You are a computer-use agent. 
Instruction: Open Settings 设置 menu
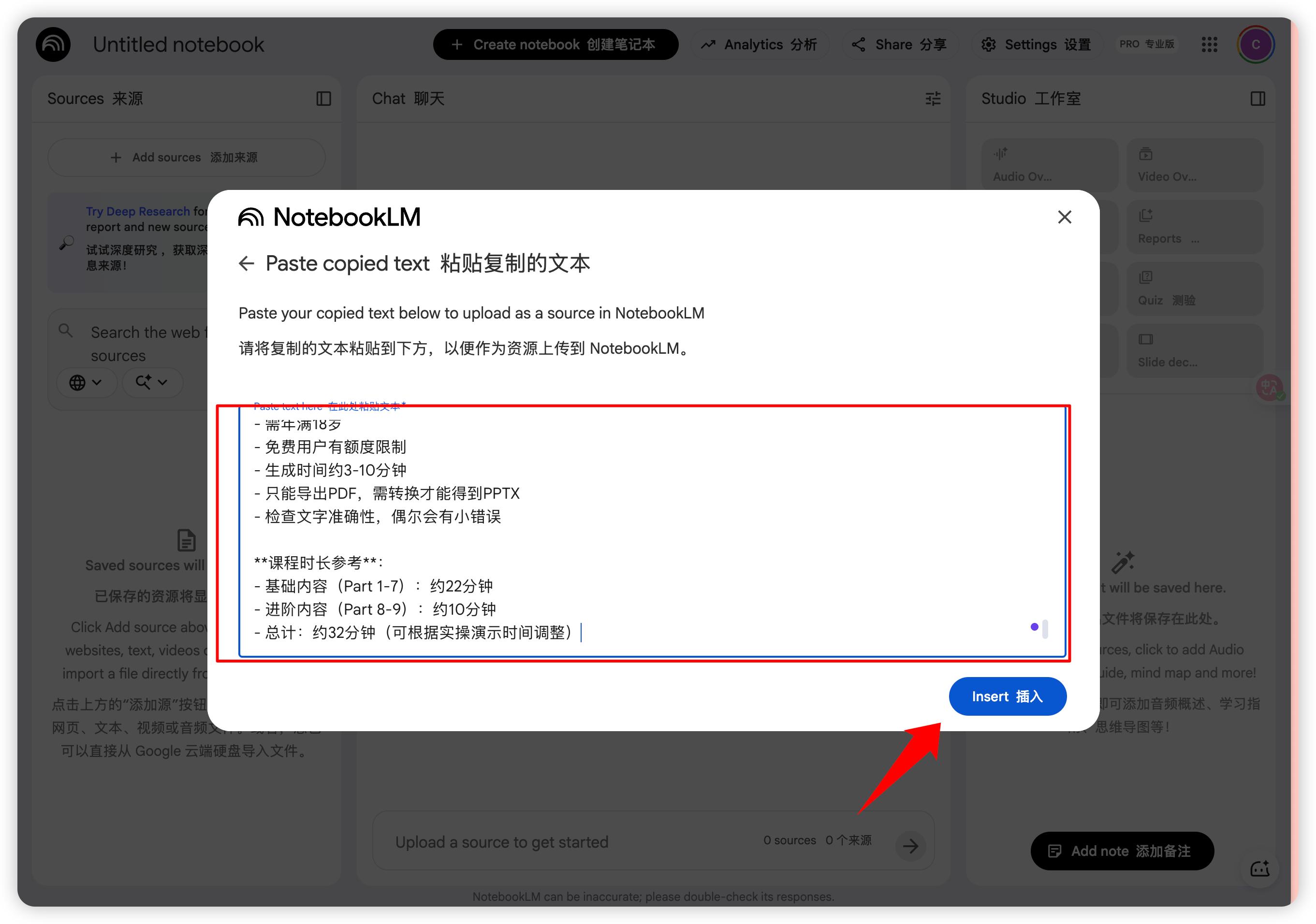coord(1036,44)
